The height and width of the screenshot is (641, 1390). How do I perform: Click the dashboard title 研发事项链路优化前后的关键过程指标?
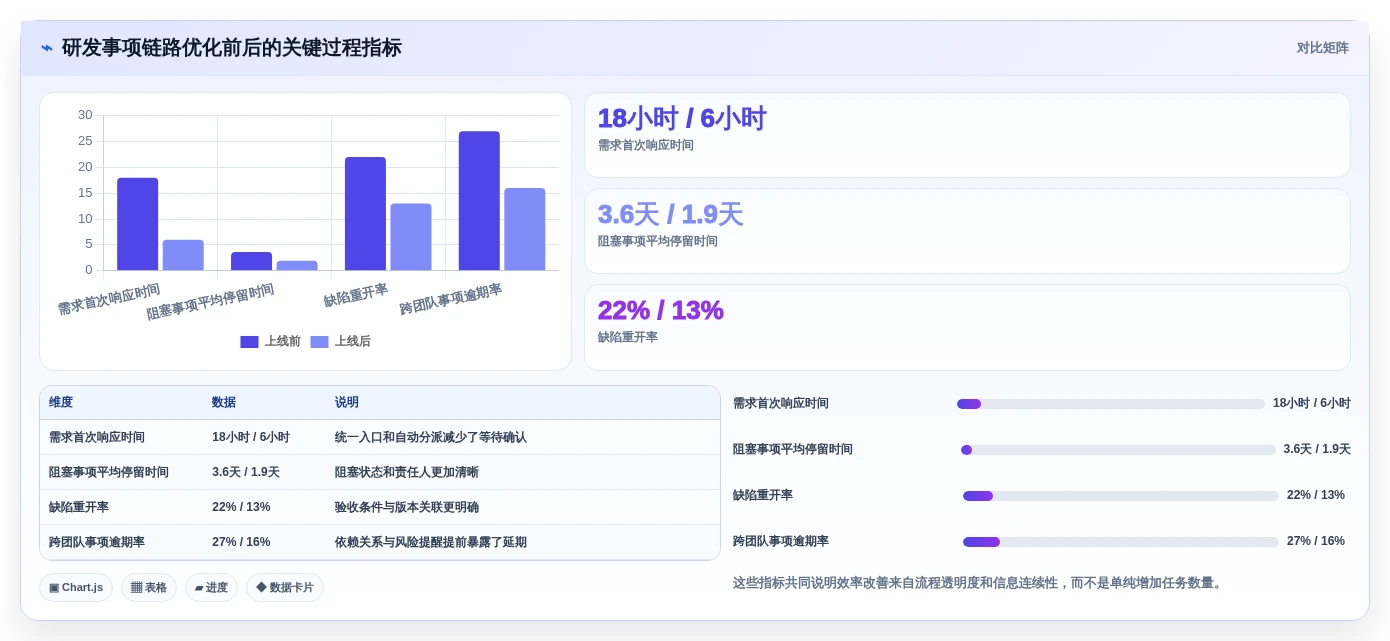(x=232, y=48)
